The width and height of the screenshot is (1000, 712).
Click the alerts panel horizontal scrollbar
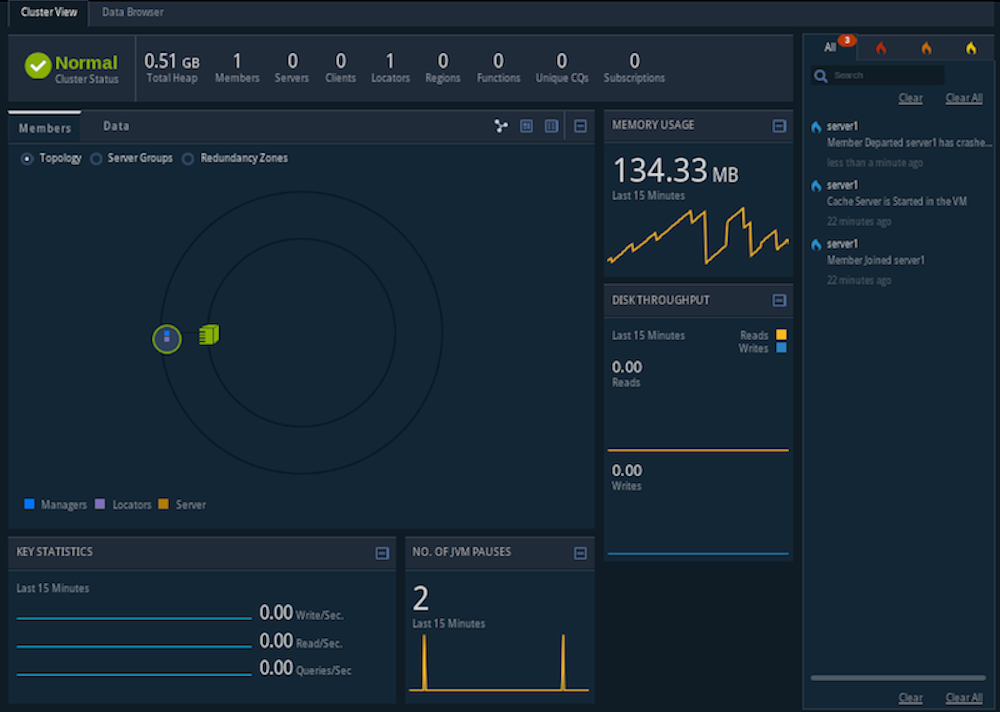point(898,678)
